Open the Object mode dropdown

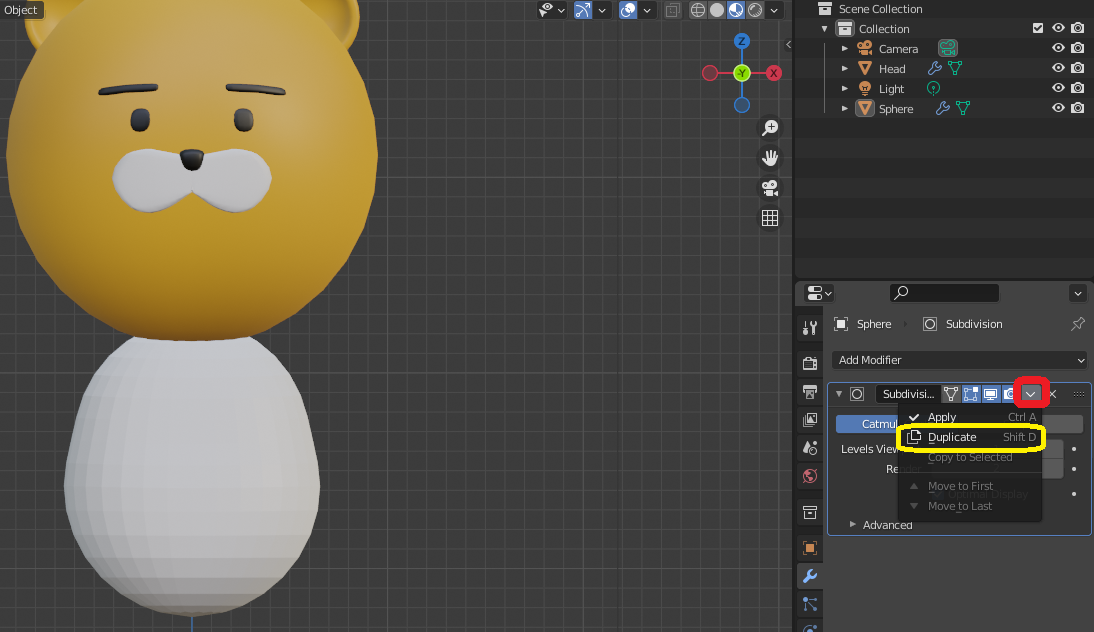[x=21, y=10]
